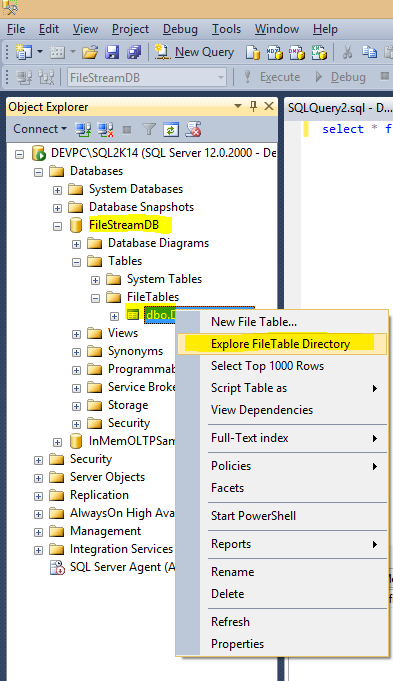
Task: Select the FileStreamDB database tree item
Action: [124, 225]
